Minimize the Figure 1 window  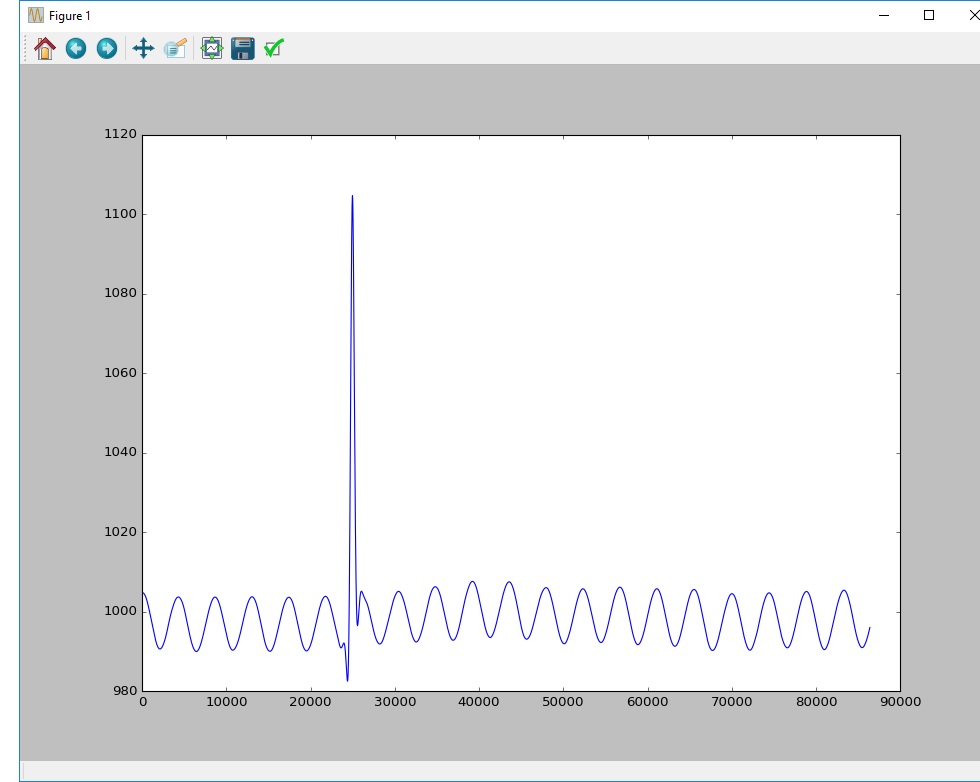(x=884, y=15)
